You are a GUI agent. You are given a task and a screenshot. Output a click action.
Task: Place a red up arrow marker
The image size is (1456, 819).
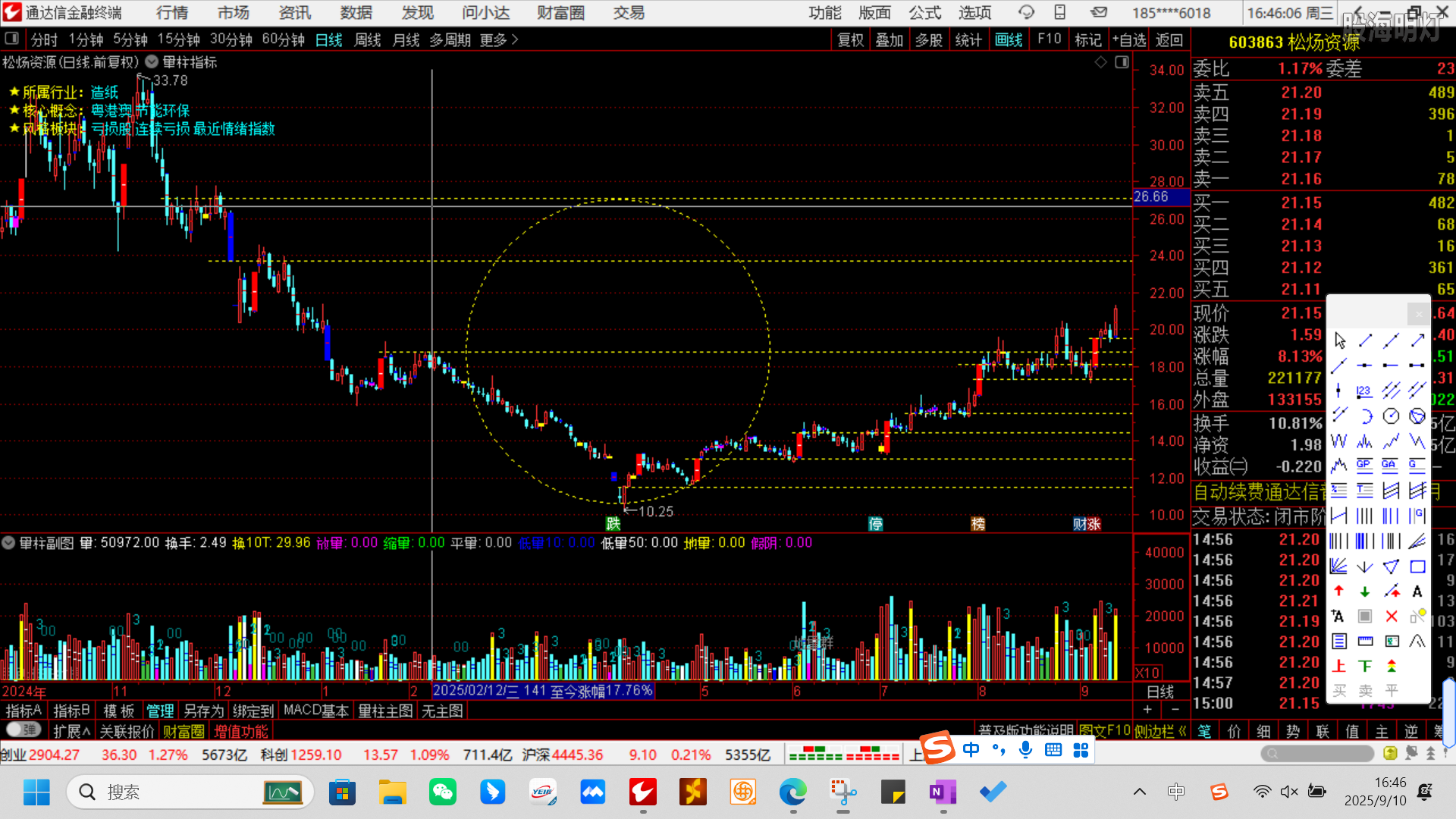pos(1339,591)
